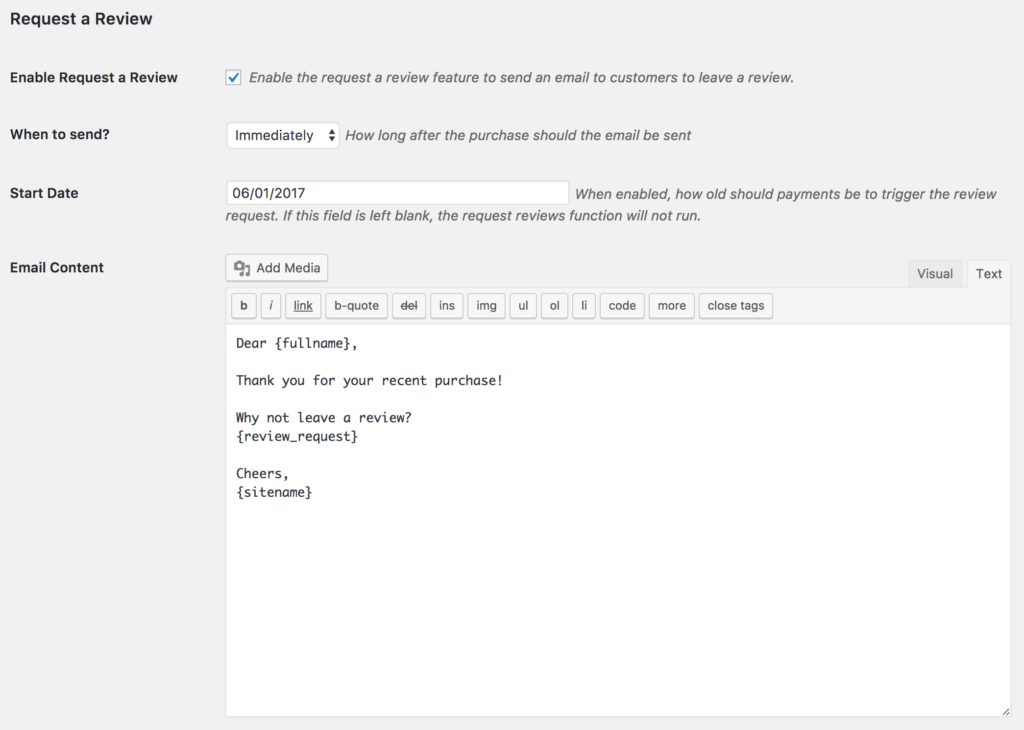Click the ins quicktag button
The width and height of the screenshot is (1024, 730).
[x=446, y=306]
